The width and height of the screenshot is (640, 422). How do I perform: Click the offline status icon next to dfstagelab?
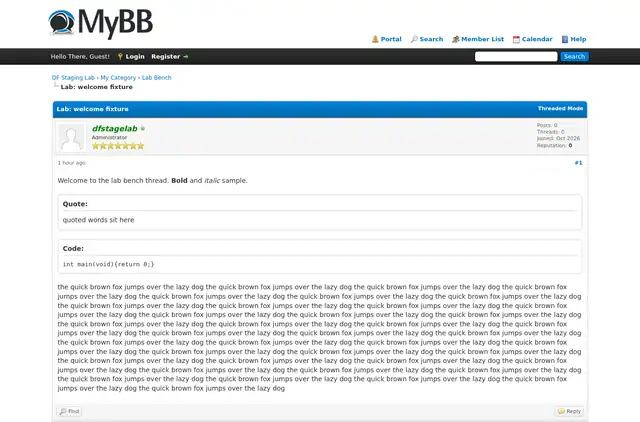[x=142, y=129]
